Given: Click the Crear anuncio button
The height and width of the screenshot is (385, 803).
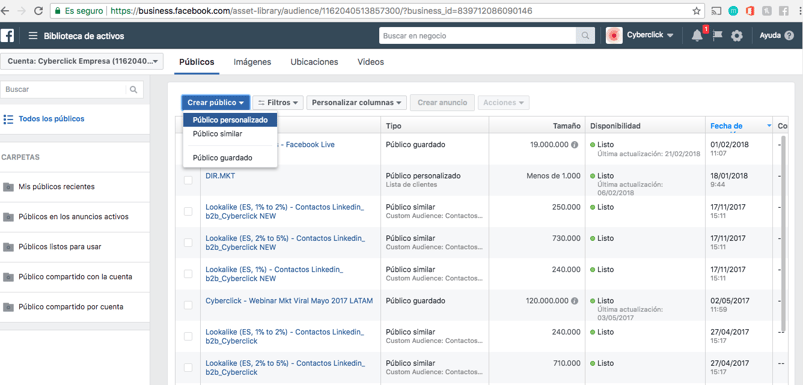Looking at the screenshot, I should click(x=442, y=102).
